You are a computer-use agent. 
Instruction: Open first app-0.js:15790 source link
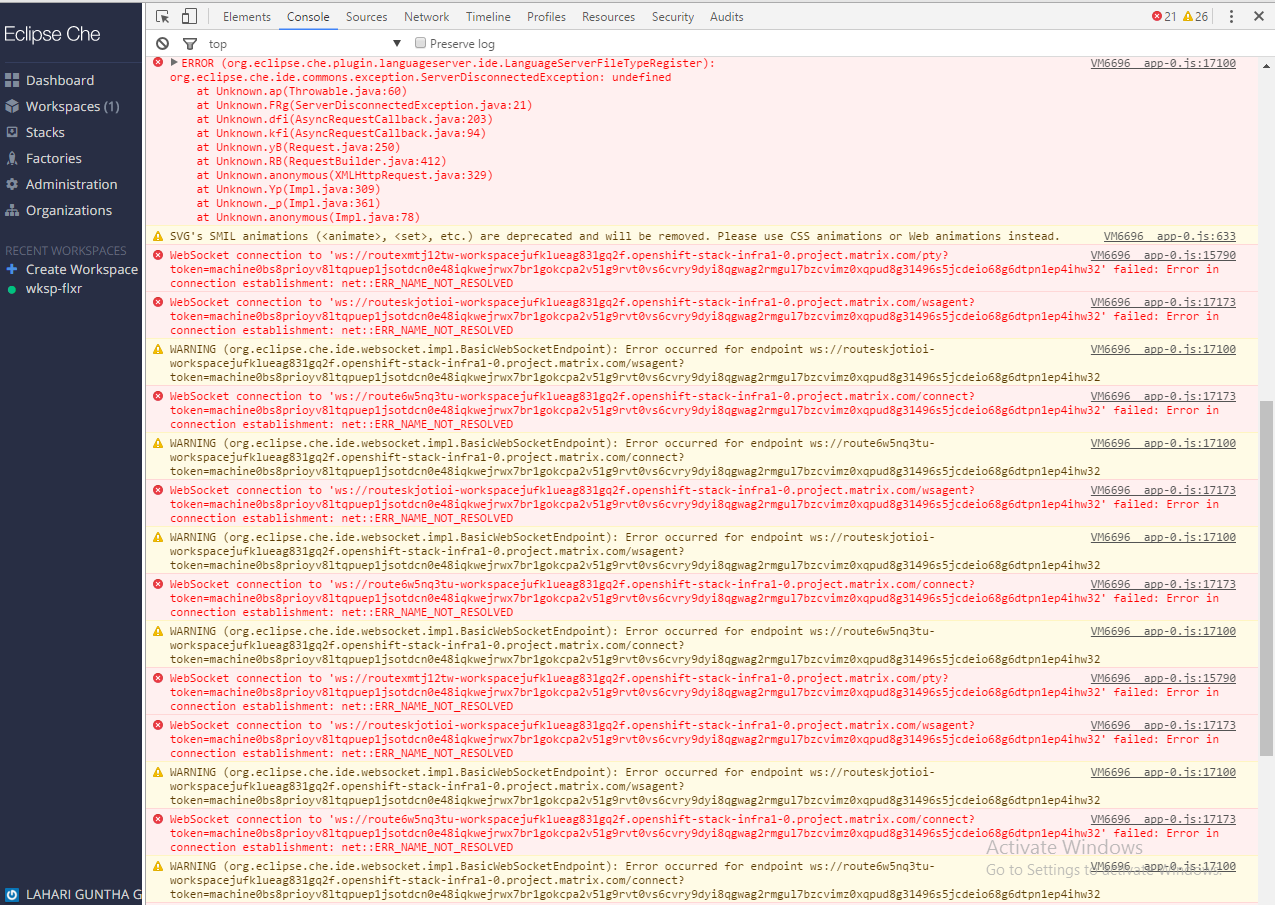1163,255
